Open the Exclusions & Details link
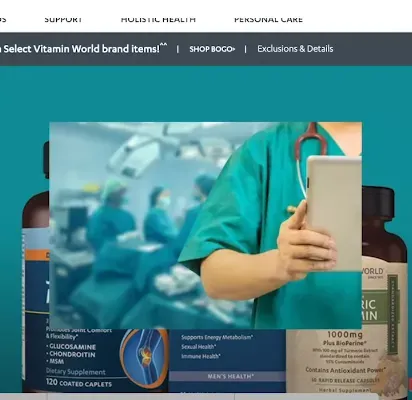The height and width of the screenshot is (400, 412). [295, 49]
